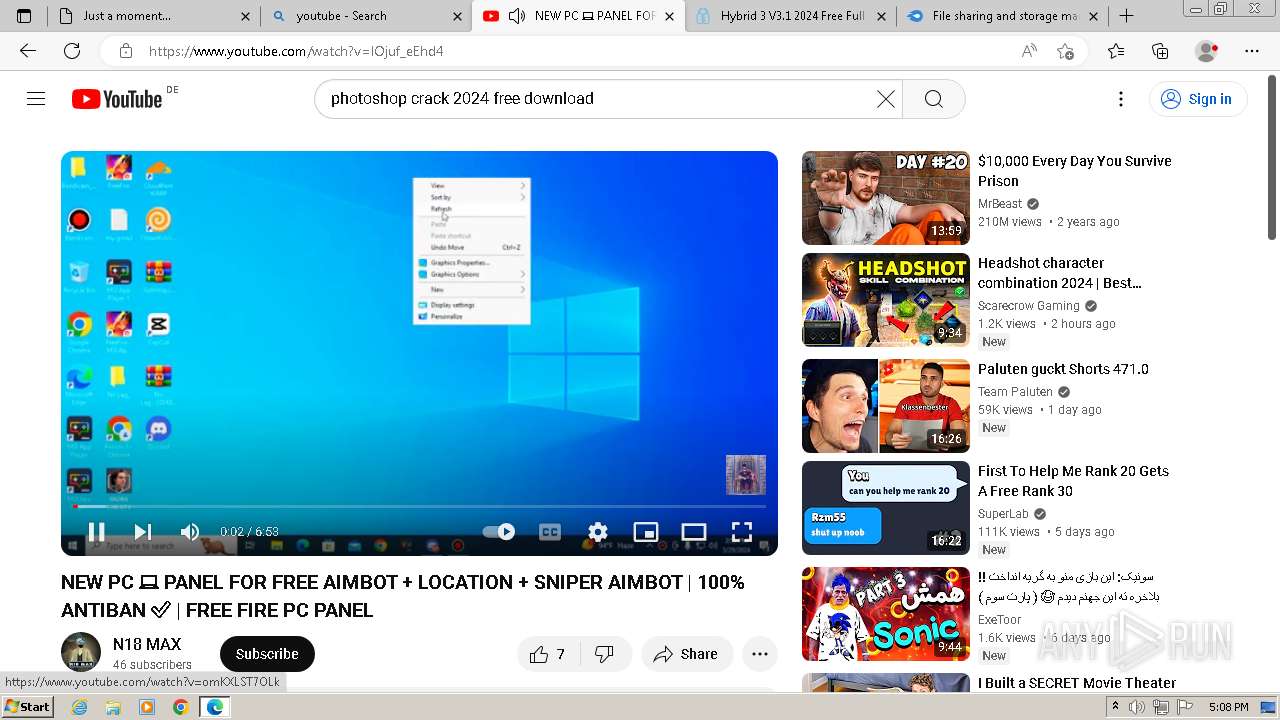Viewport: 1280px width, 720px height.
Task: Switch to 'Hybrid 3 V3.1 2024 Free Full' tab
Action: coord(790,16)
